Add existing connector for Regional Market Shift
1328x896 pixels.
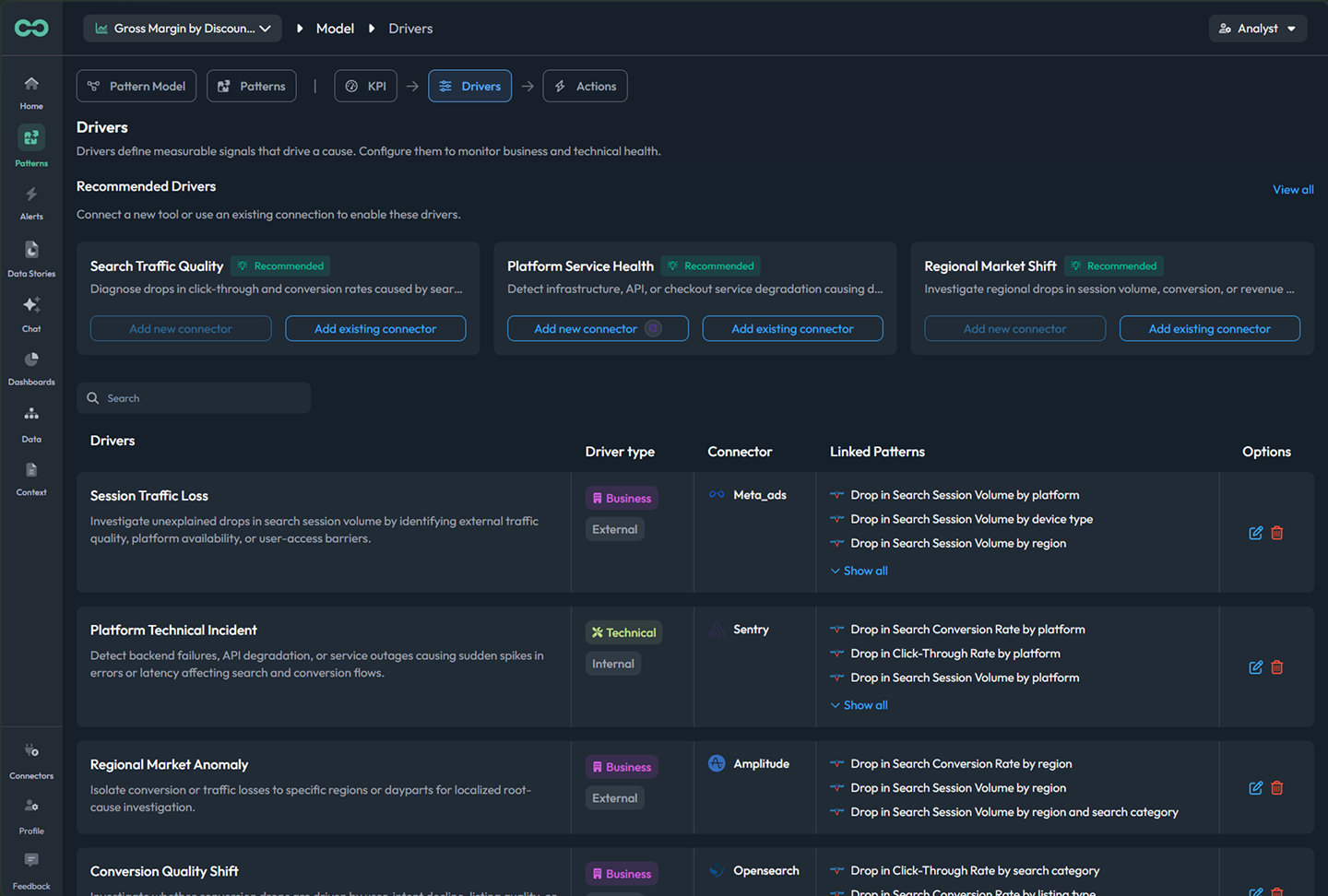1210,328
